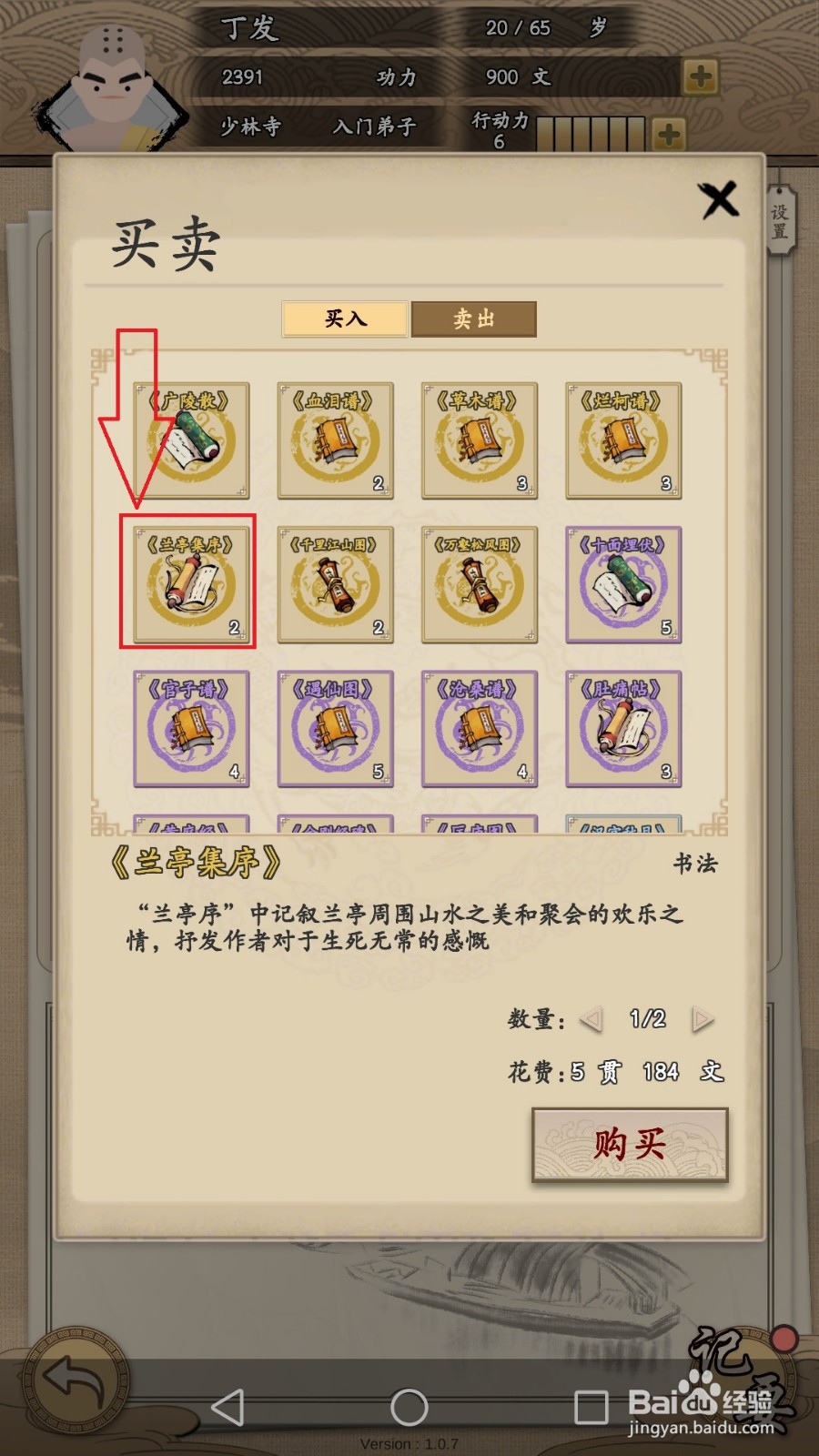The height and width of the screenshot is (1456, 819).
Task: Select the 《遇仙图》 book item
Action: [335, 729]
